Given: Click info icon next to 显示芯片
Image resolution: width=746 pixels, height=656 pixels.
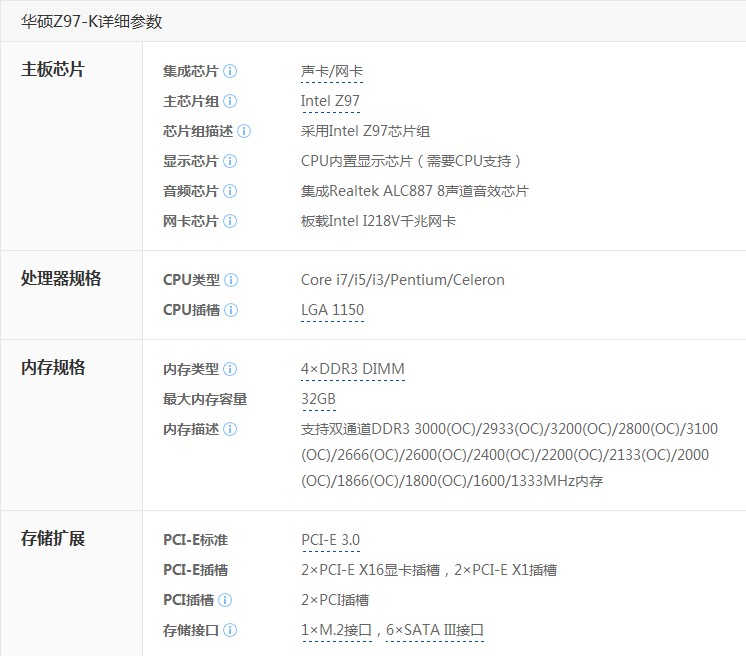Looking at the screenshot, I should pyautogui.click(x=230, y=161).
